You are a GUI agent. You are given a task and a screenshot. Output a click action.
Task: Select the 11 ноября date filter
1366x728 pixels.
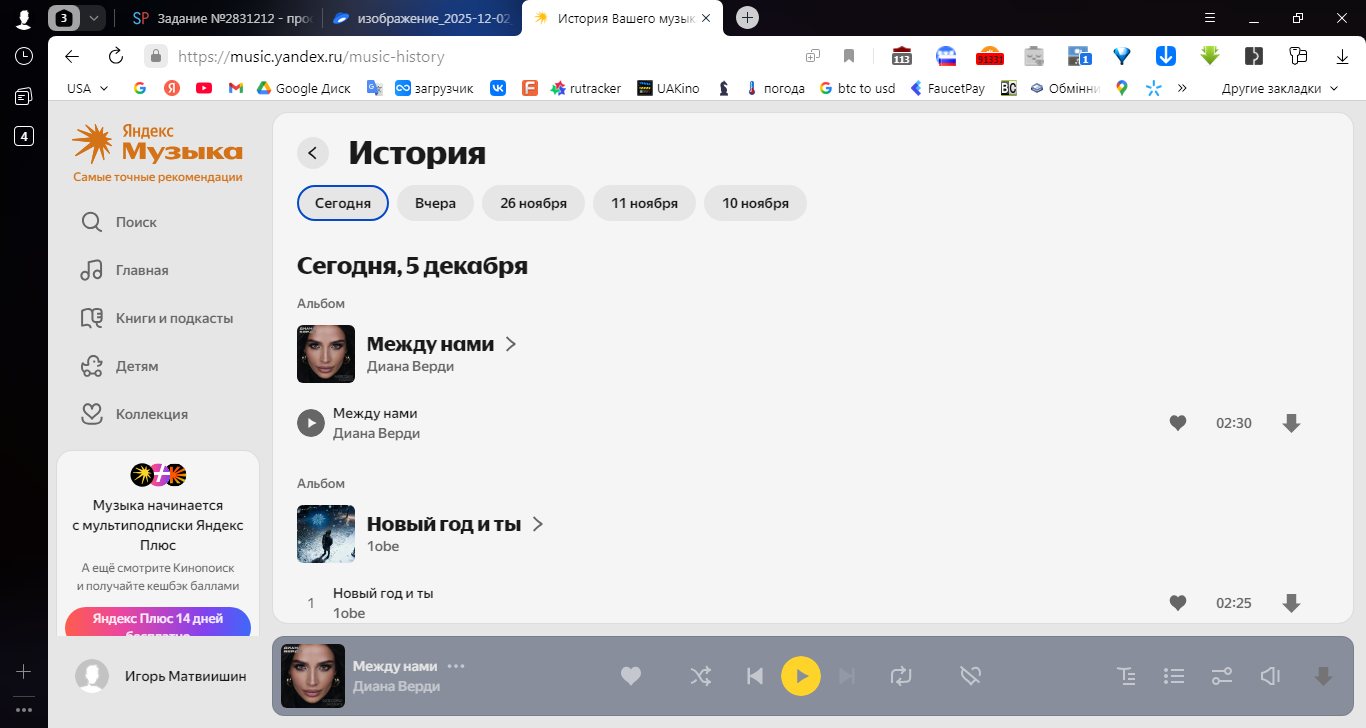coord(645,203)
